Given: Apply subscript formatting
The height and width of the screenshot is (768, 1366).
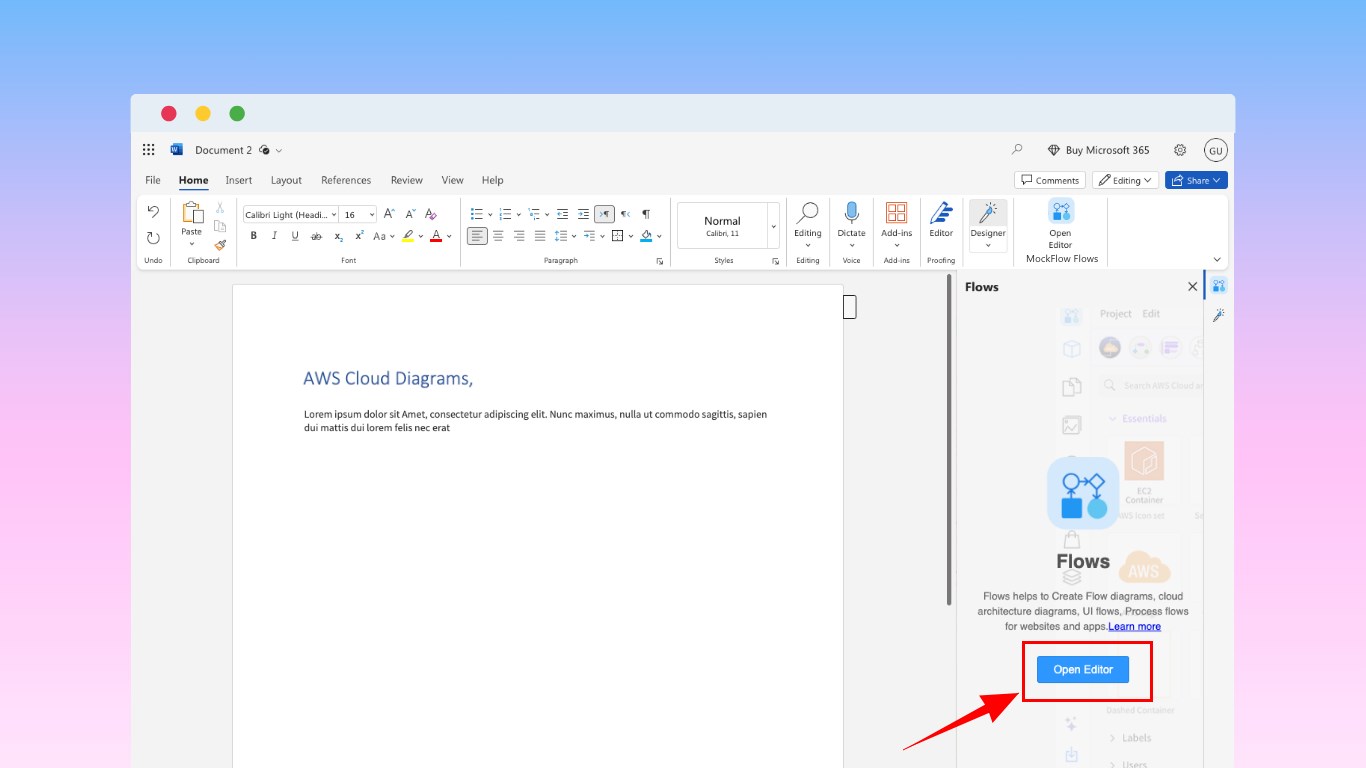Looking at the screenshot, I should point(338,236).
